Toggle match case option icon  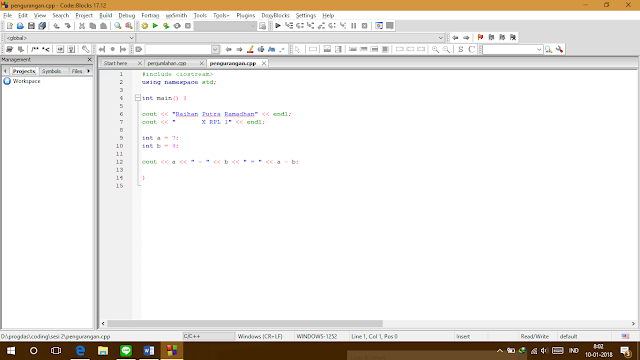coord(271,49)
